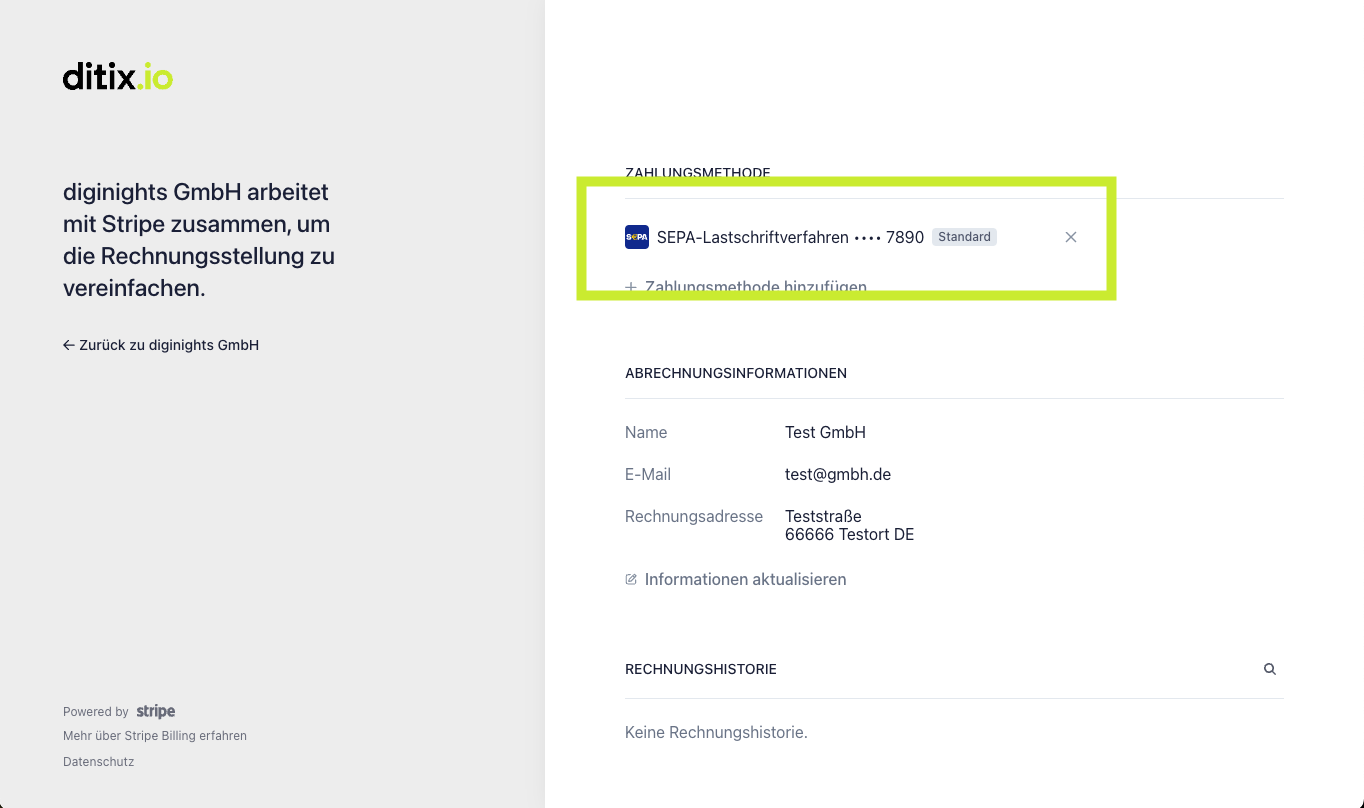This screenshot has width=1364, height=808.
Task: Click the ditix.io logo
Action: [x=118, y=77]
